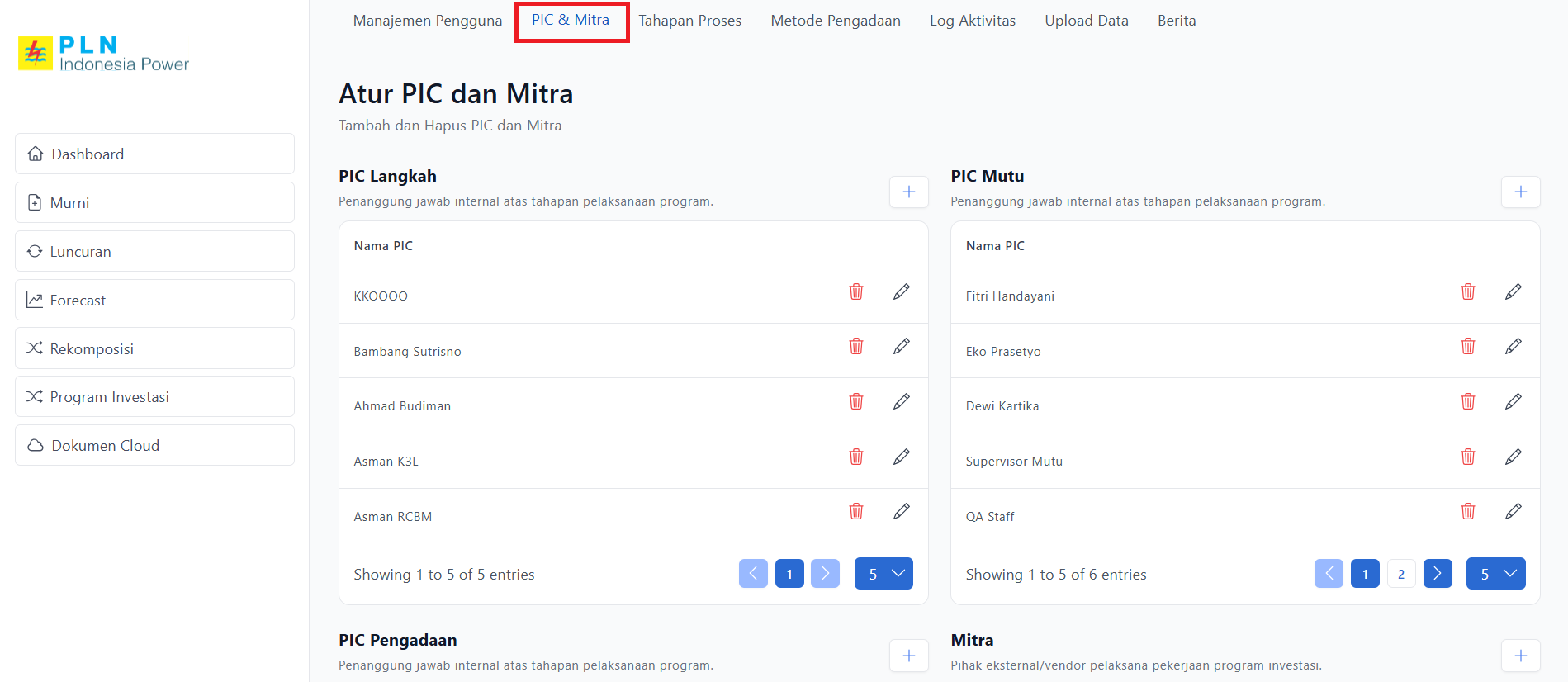This screenshot has height=682, width=1568.
Task: Switch to the Tahapan Proses tab
Action: tap(689, 21)
